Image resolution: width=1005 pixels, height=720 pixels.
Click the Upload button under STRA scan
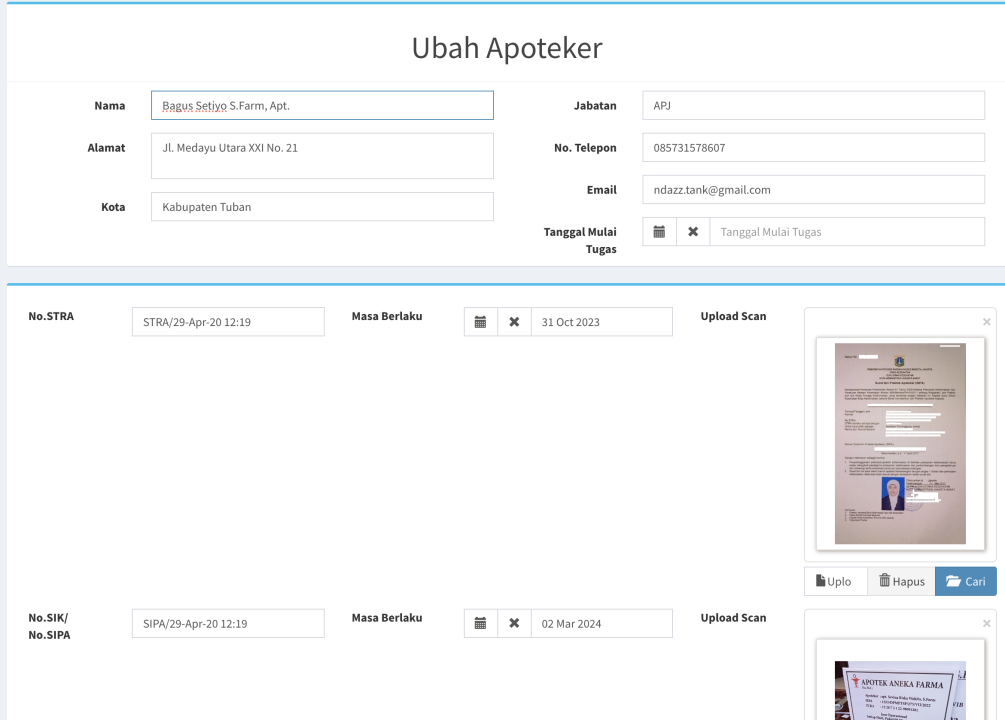835,581
